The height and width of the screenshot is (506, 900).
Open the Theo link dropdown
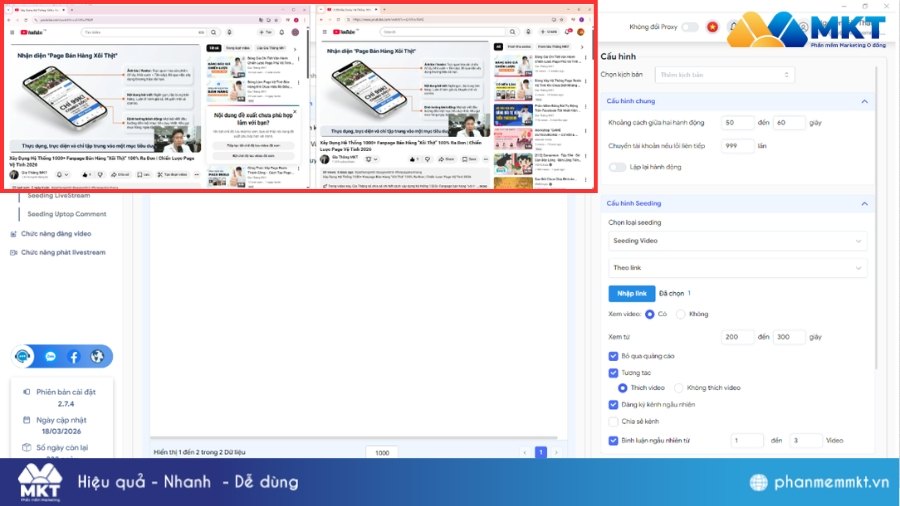click(x=737, y=268)
